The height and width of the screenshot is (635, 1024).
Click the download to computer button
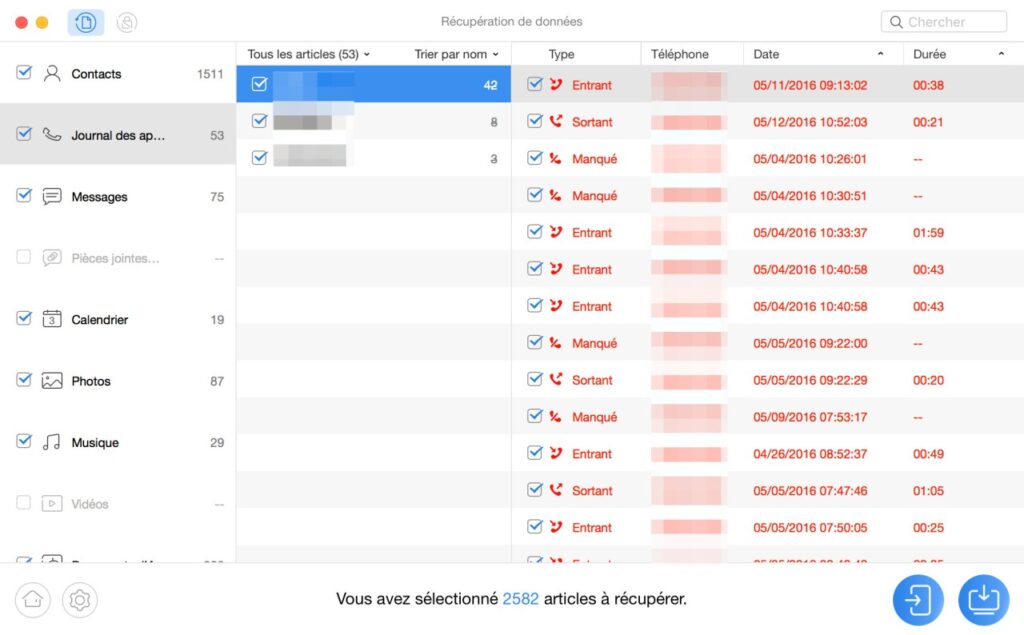[984, 600]
